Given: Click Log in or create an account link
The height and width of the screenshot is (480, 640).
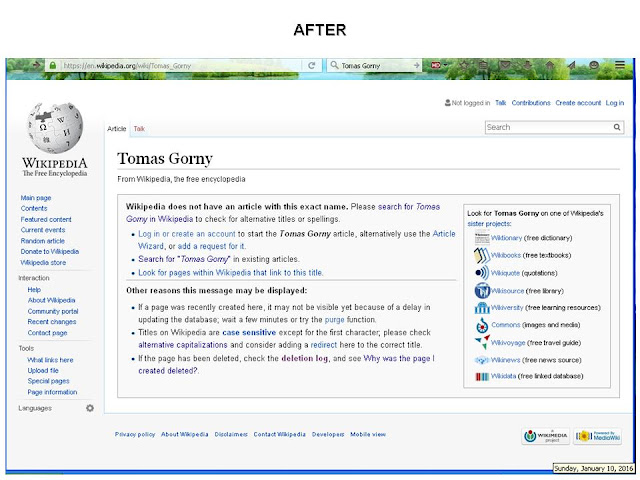Looking at the screenshot, I should click(187, 234).
